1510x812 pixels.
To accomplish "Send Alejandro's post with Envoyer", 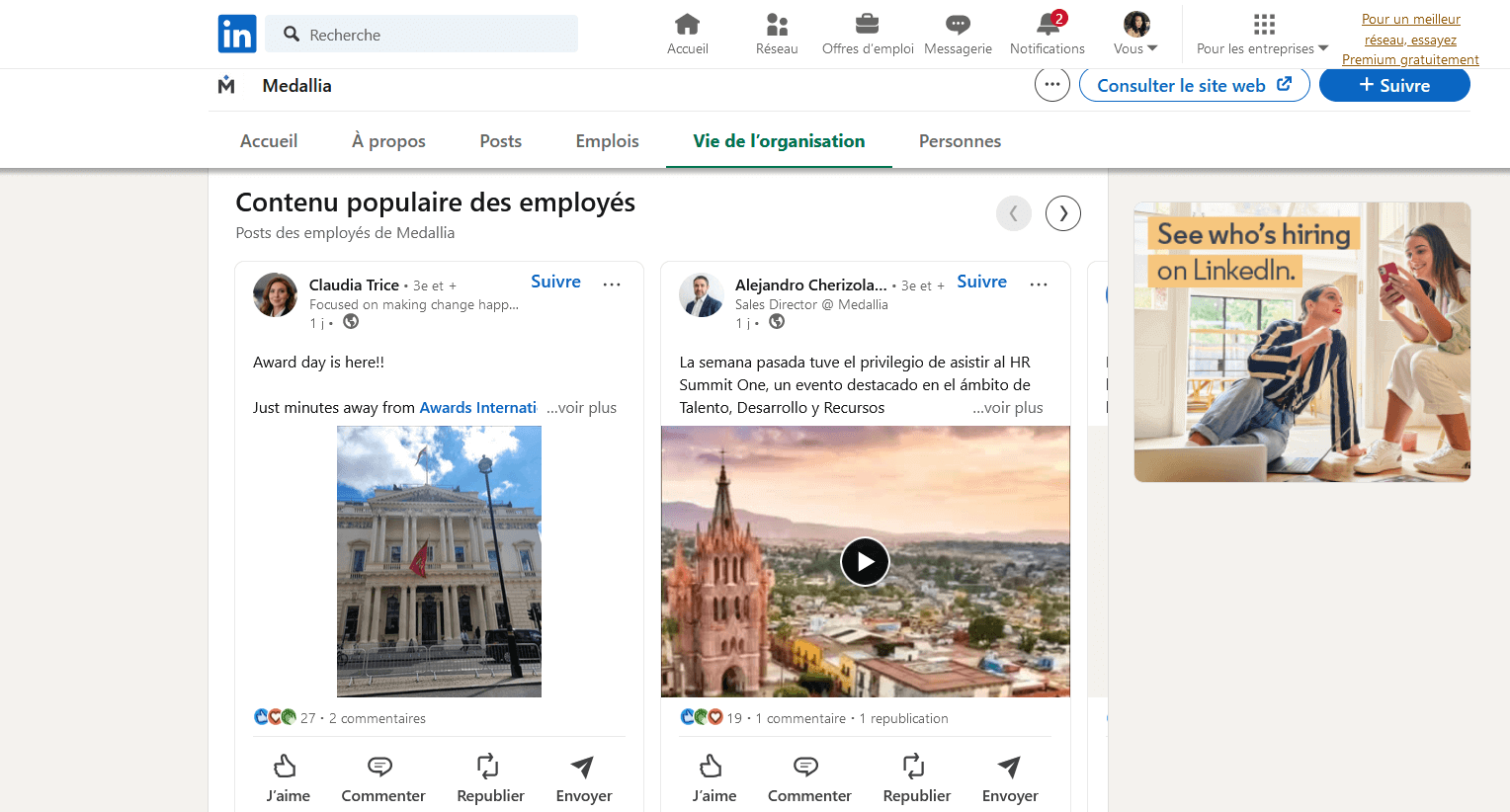I will 1010,778.
